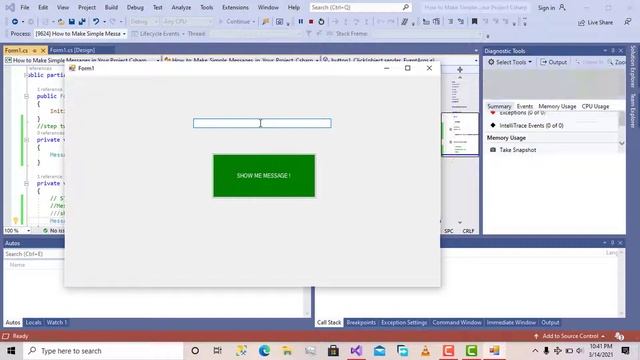This screenshot has width=640, height=360.
Task: Open the Analyze menu
Action: click(181, 7)
